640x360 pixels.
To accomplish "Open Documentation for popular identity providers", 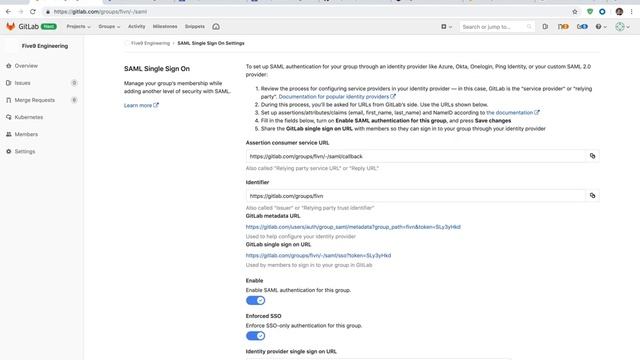I will click(x=337, y=97).
